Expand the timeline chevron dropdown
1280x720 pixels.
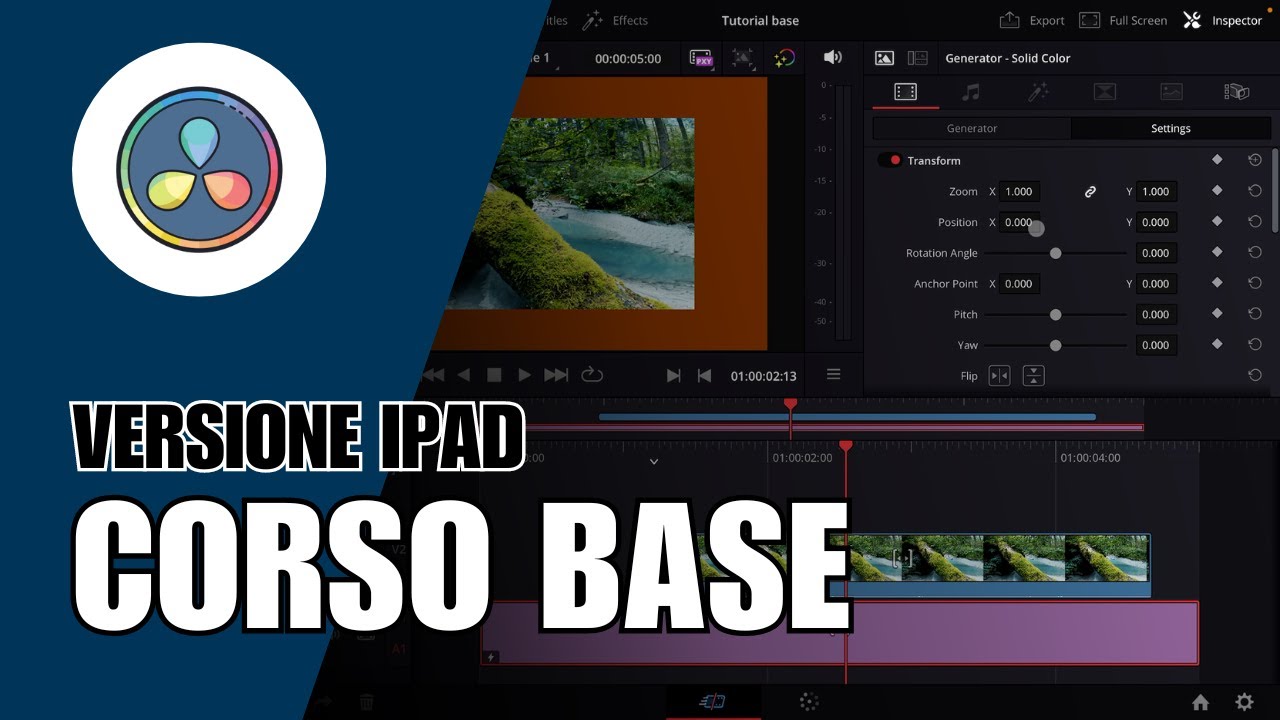[654, 462]
